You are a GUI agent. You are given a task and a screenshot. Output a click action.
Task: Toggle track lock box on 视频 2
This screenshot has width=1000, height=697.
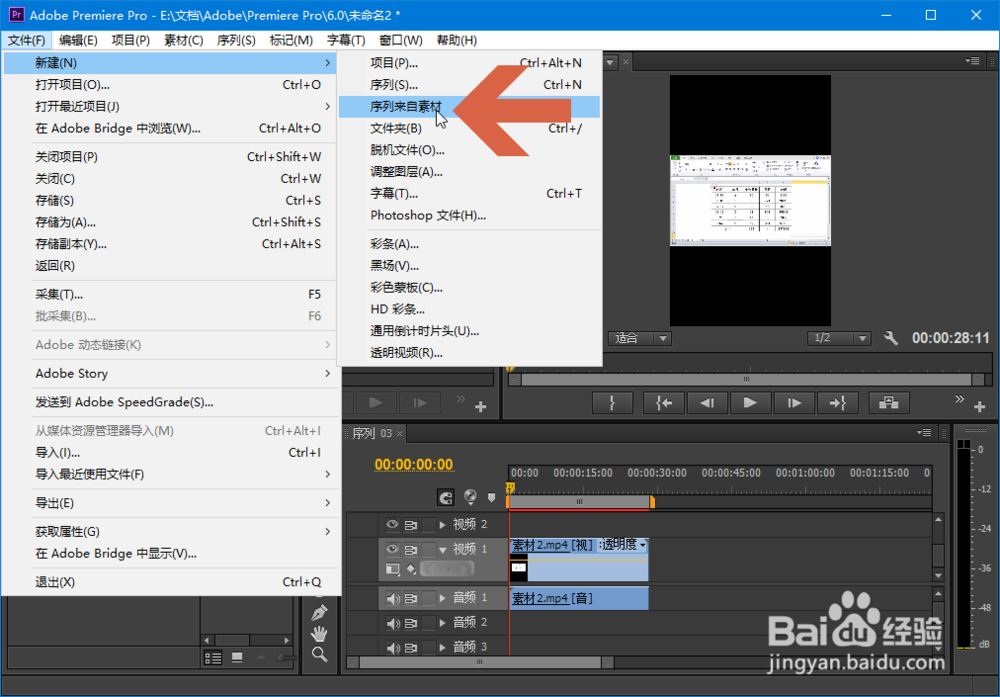pos(429,524)
